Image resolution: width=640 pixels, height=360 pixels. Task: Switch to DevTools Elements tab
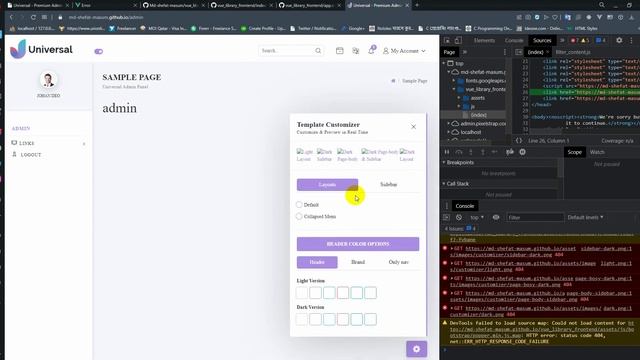484,40
